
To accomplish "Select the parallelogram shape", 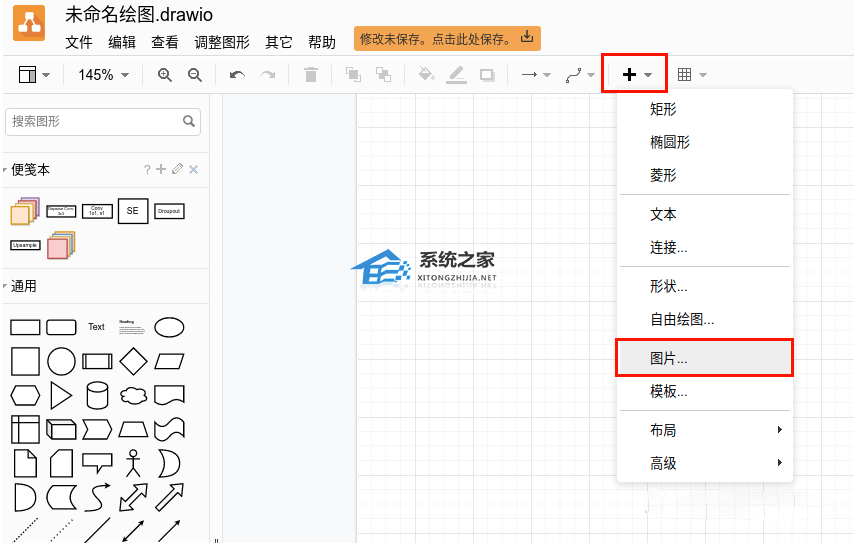I will (169, 361).
